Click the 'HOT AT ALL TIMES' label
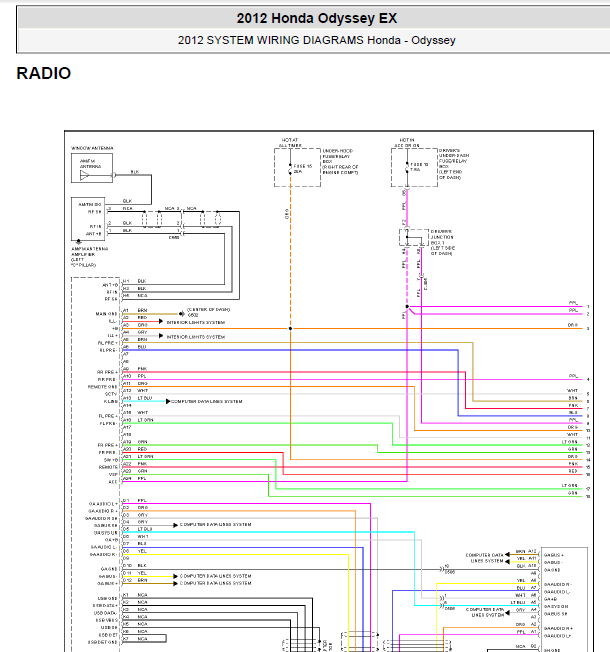 tap(290, 143)
